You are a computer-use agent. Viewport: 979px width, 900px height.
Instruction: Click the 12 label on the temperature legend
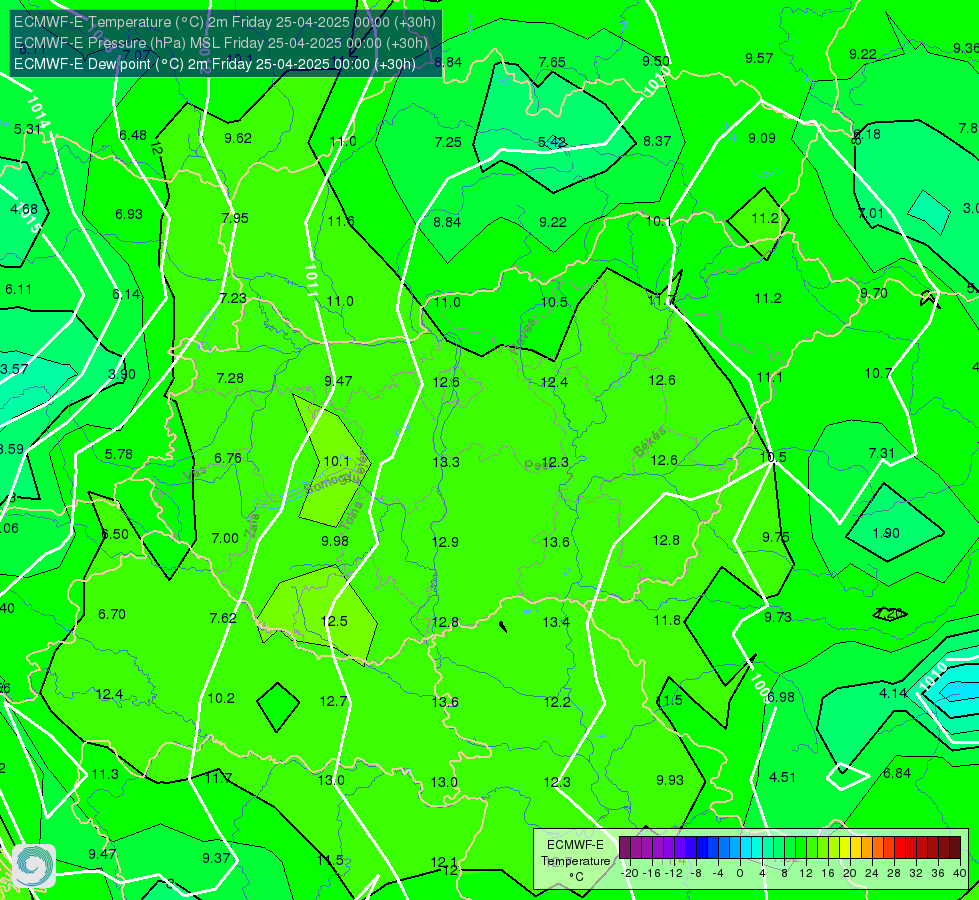click(x=806, y=873)
